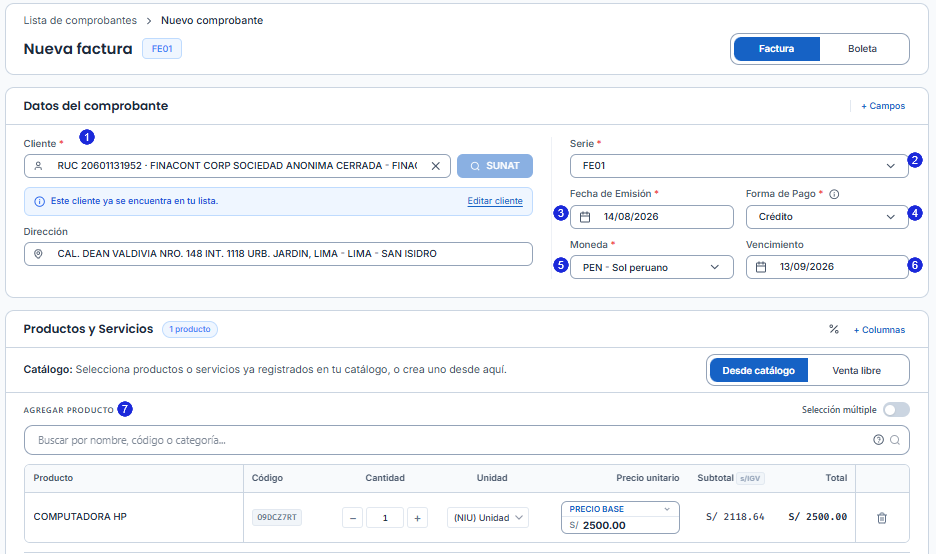Click the total S/ 2500.00
This screenshot has height=554, width=936.
tap(817, 517)
